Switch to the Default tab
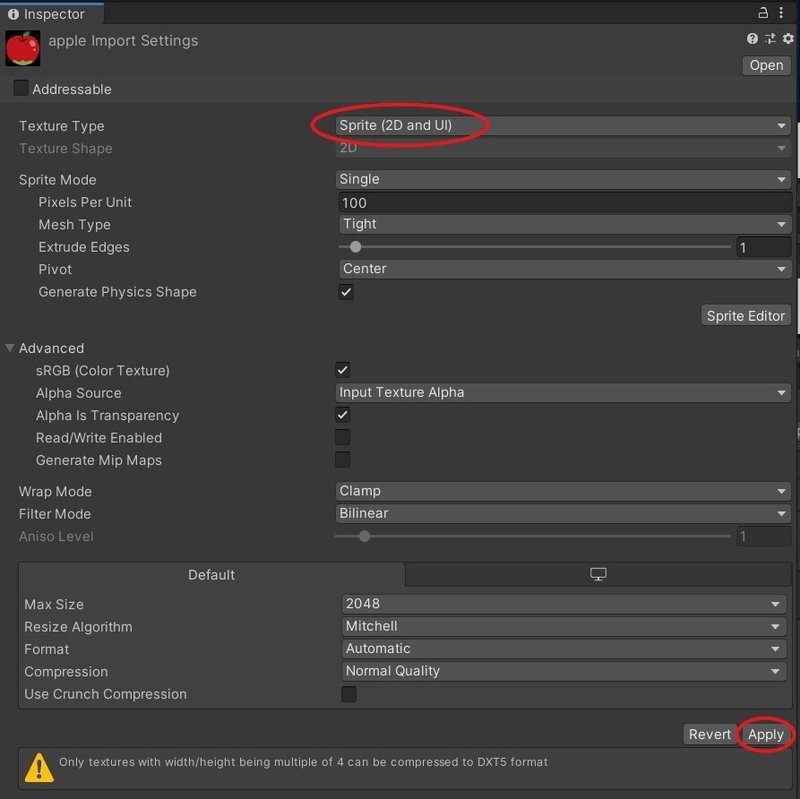 click(211, 574)
